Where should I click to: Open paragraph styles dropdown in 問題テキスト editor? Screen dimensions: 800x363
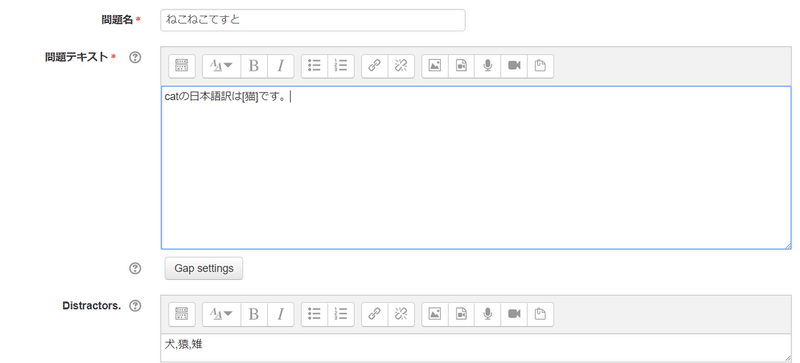221,66
